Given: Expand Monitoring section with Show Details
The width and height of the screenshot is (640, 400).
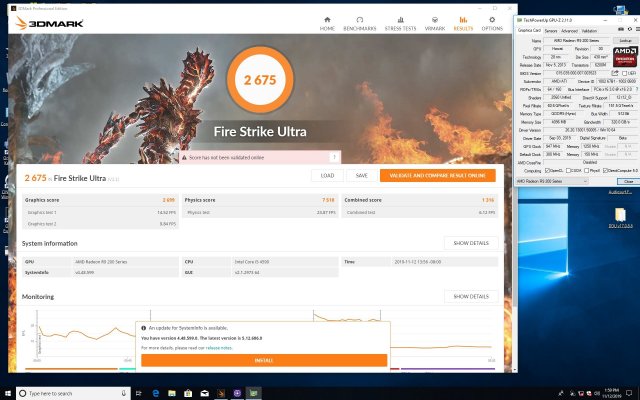Looking at the screenshot, I should 470,296.
